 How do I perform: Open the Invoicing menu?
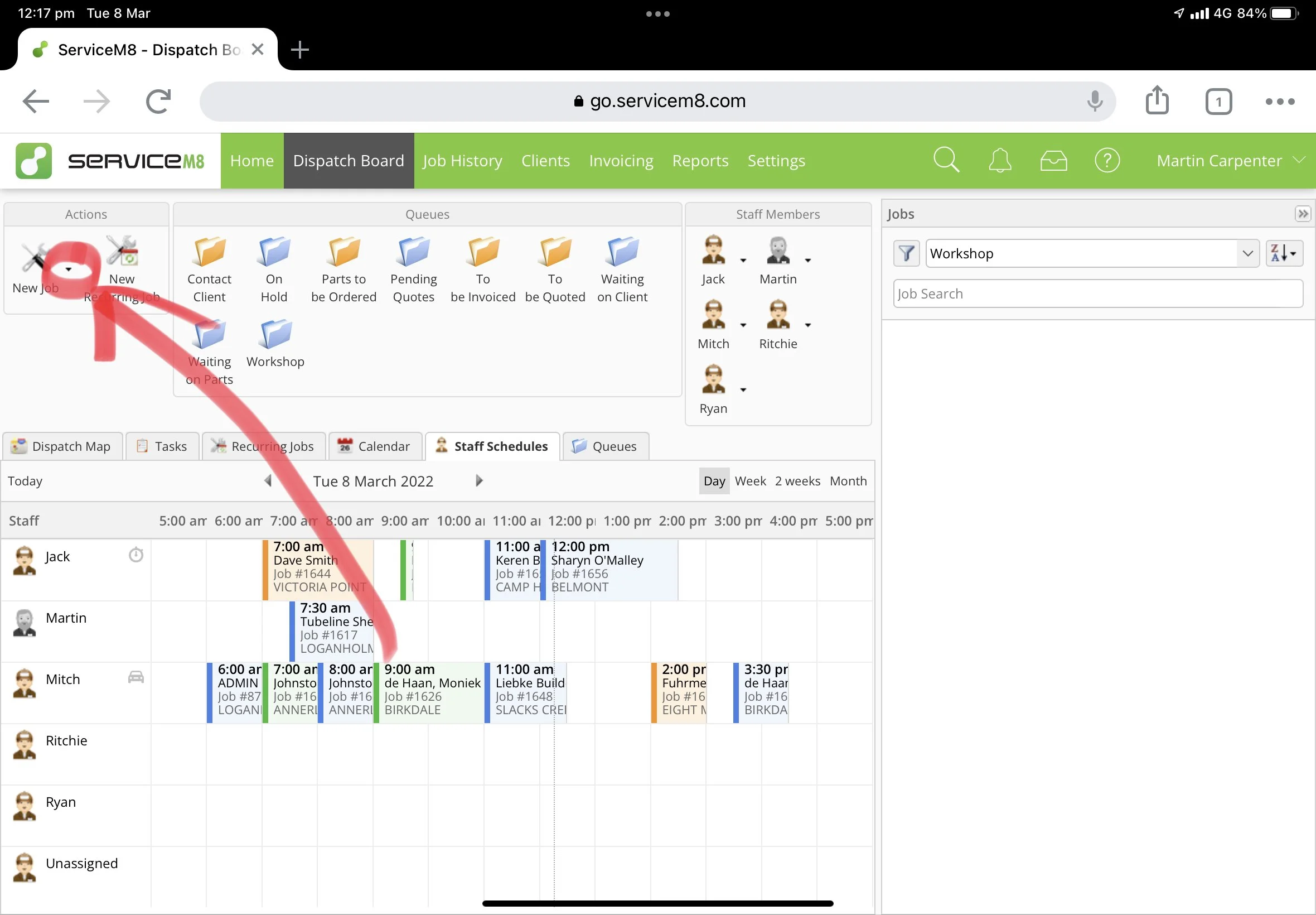(621, 161)
